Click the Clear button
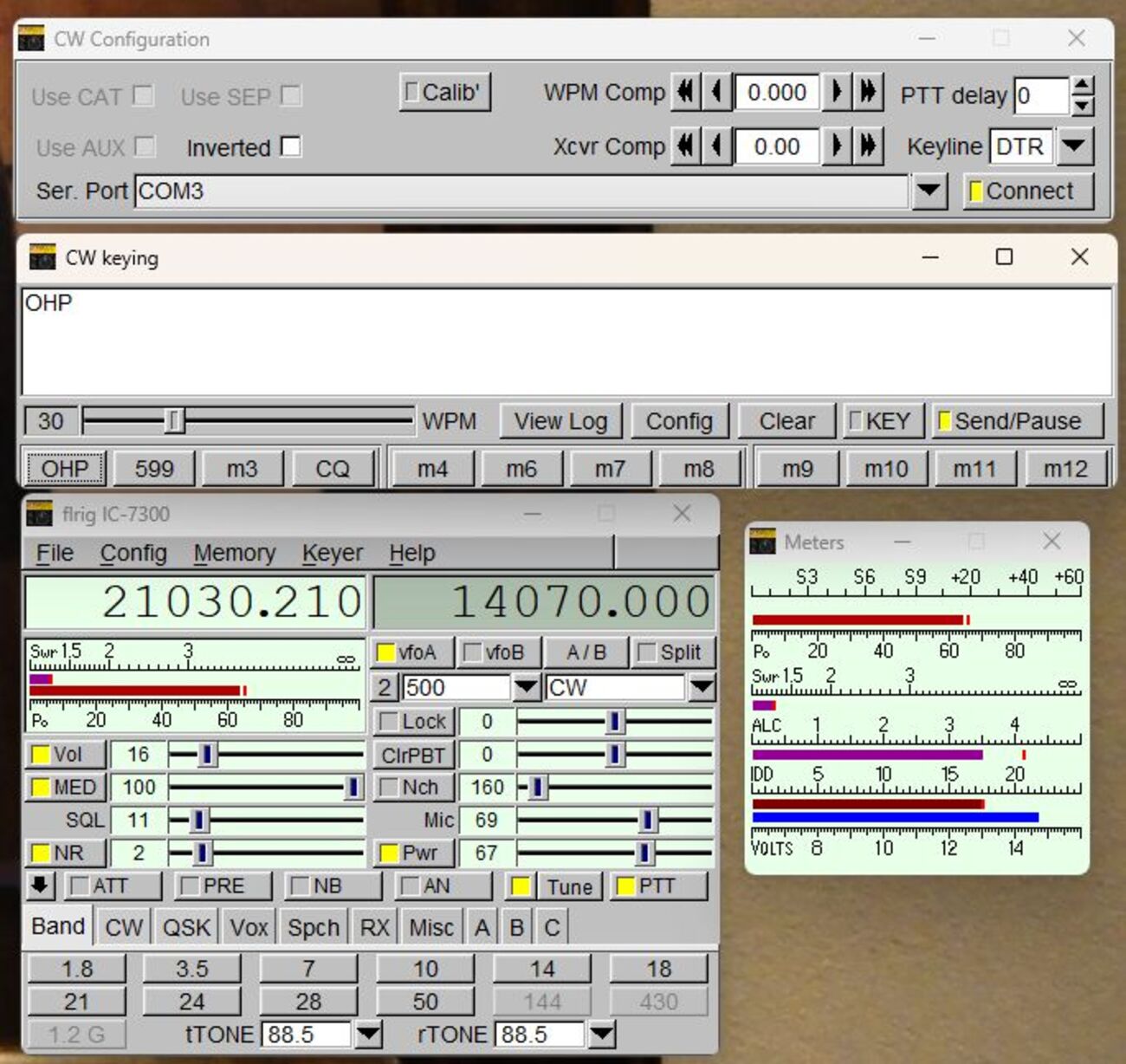The width and height of the screenshot is (1126, 1064). pyautogui.click(x=786, y=421)
